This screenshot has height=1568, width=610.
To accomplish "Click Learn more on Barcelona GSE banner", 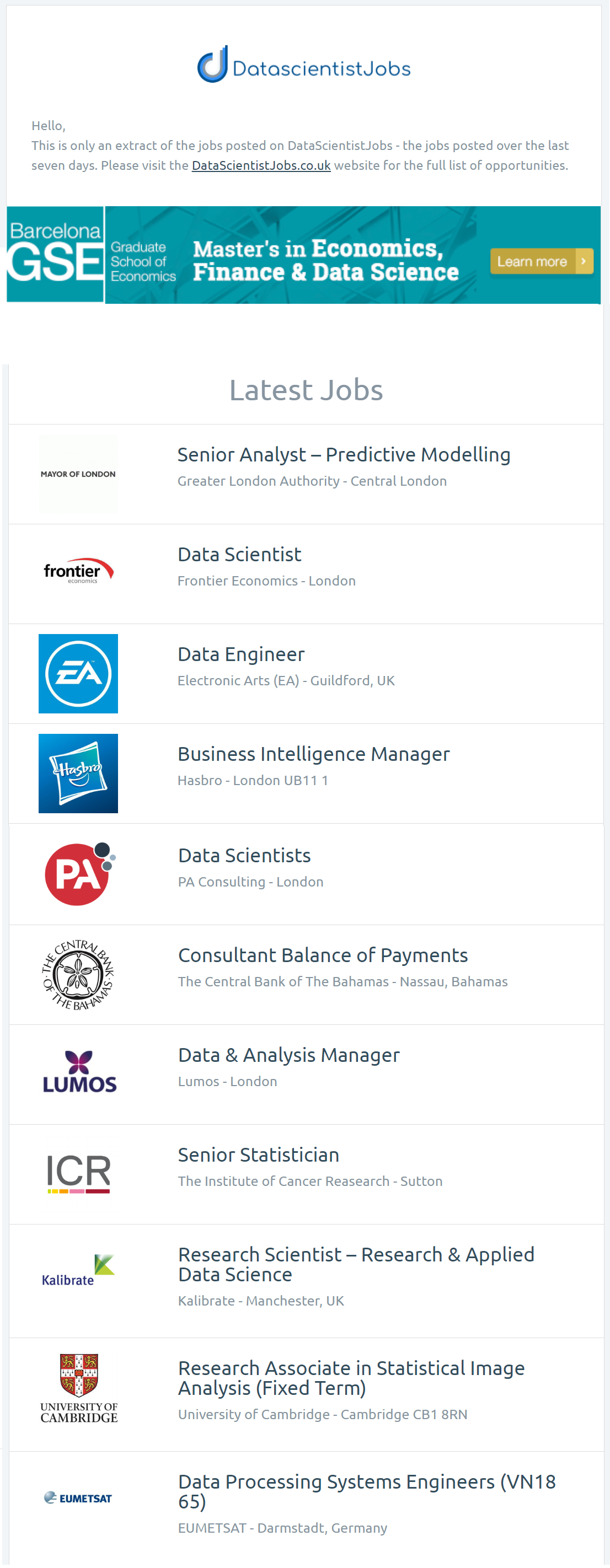I will point(541,261).
